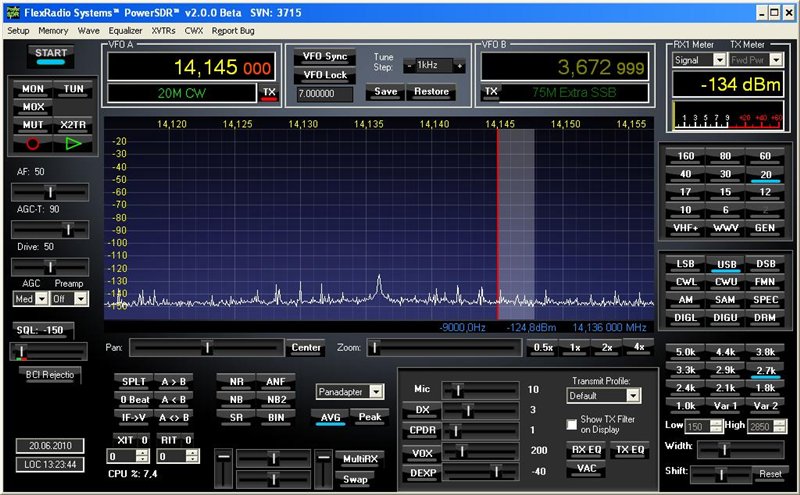
Task: Toggle the MUT mute button
Action: [x=32, y=126]
